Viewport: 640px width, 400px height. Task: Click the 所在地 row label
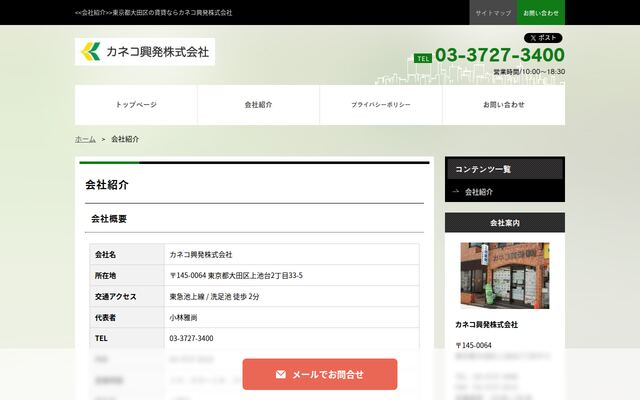(105, 276)
